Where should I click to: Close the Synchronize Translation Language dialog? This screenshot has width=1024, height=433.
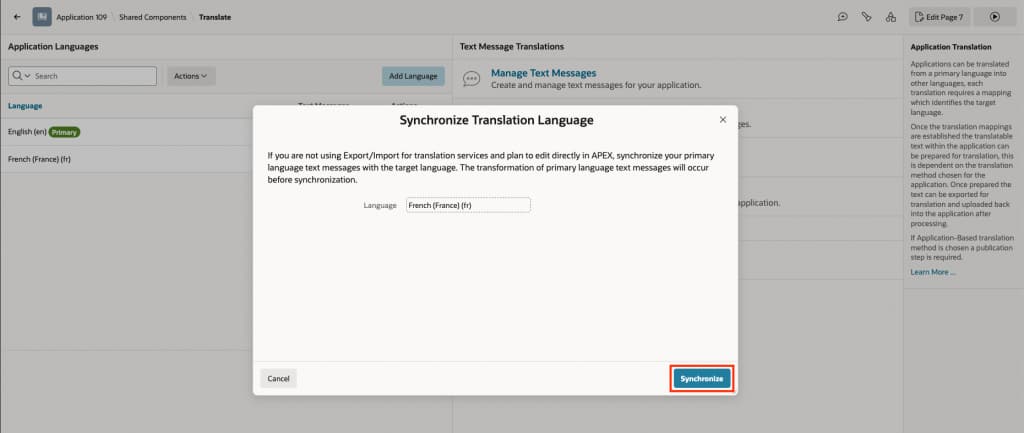723,120
